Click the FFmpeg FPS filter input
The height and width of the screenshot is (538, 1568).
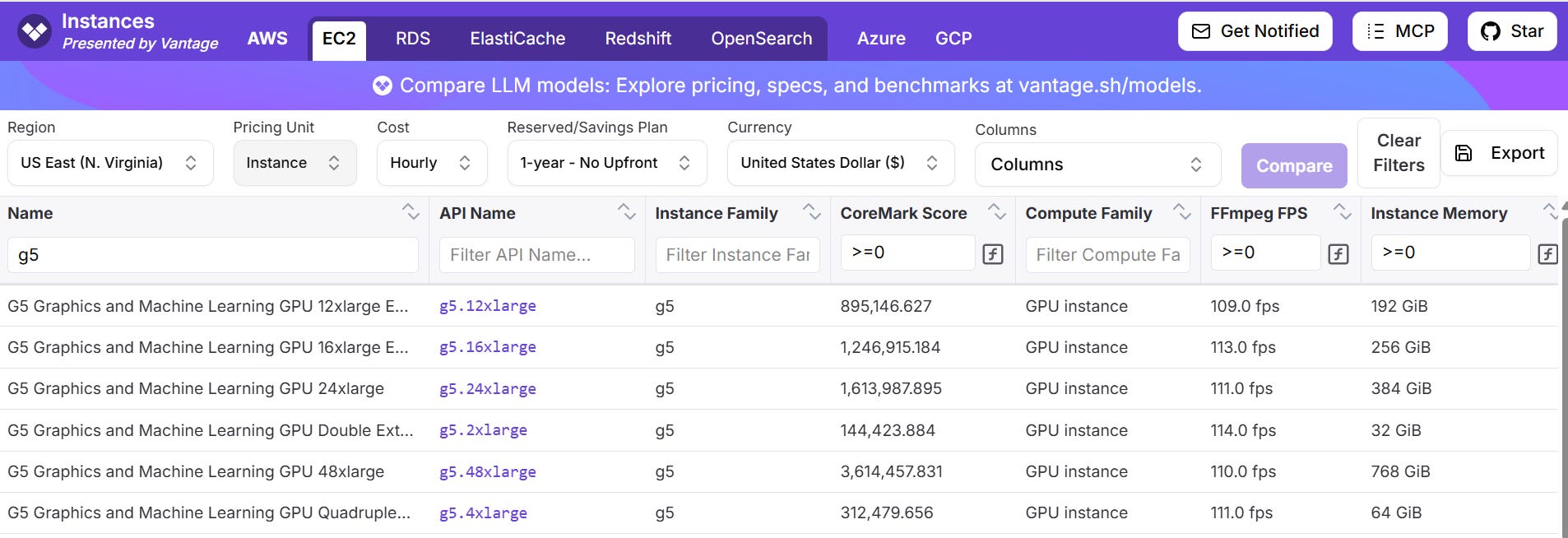1265,253
